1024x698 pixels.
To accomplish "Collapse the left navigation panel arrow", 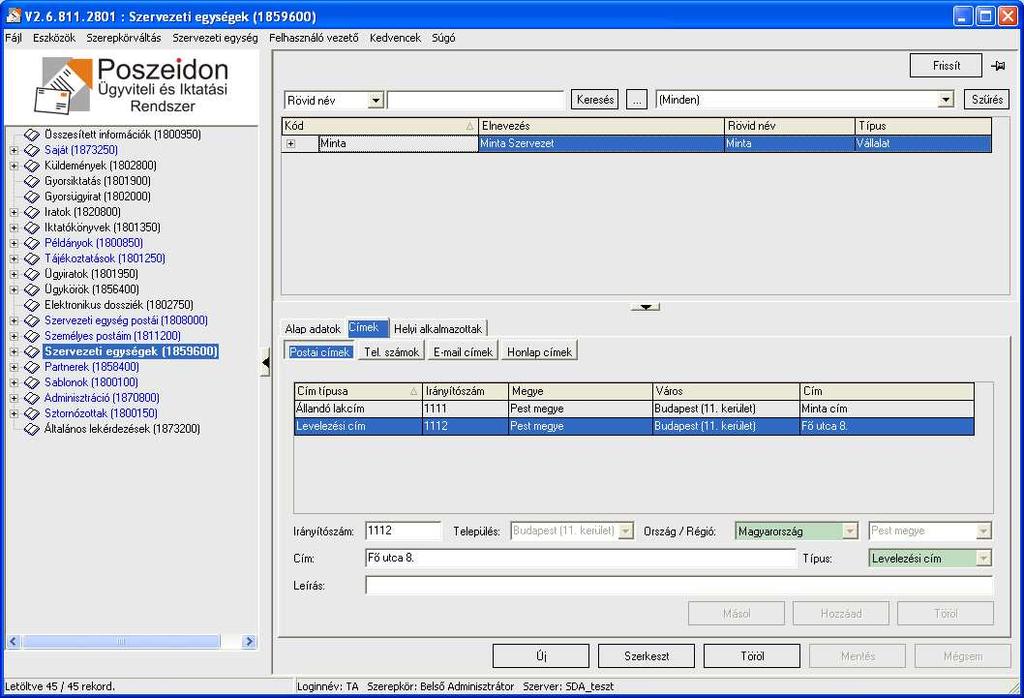I will coord(265,363).
